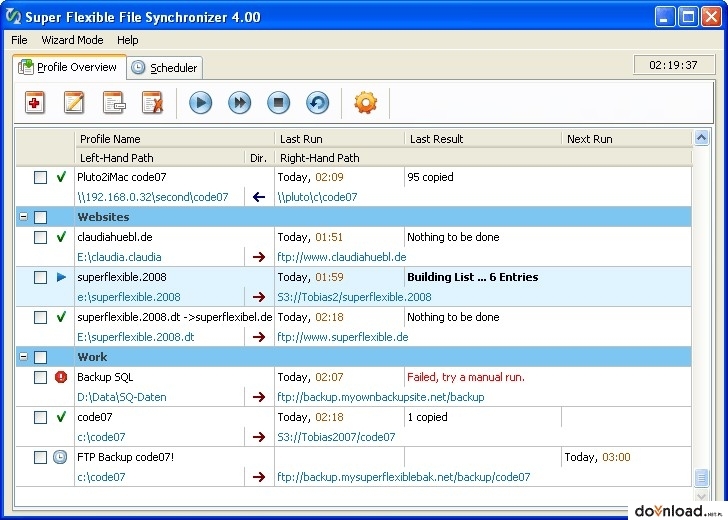Click the '\\192.168.0.32\second\code07' path
This screenshot has height=520, width=728.
tap(153, 197)
